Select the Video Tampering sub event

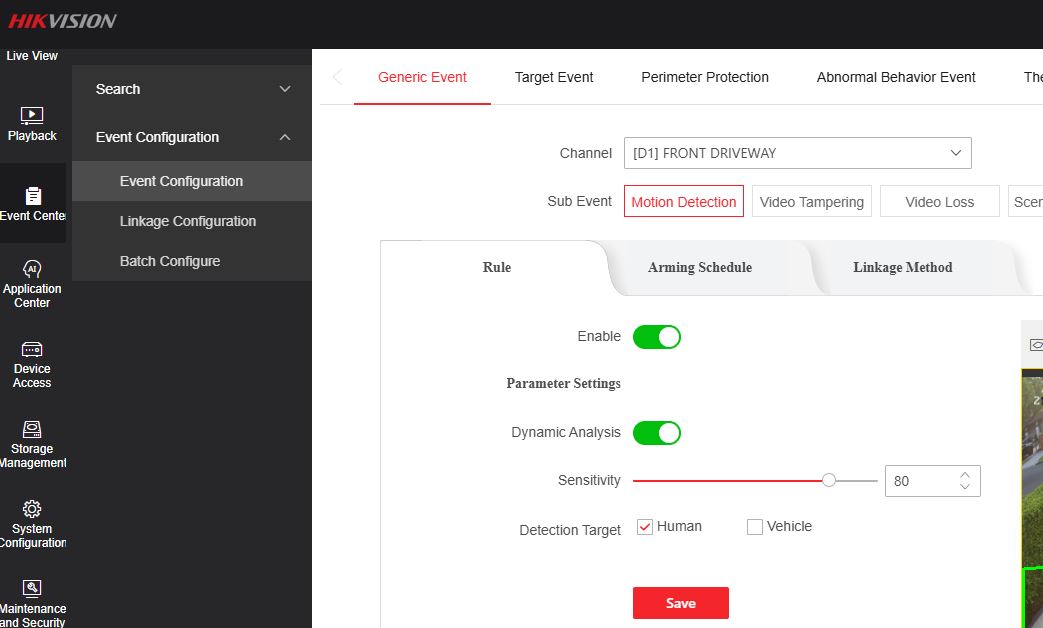click(x=811, y=202)
